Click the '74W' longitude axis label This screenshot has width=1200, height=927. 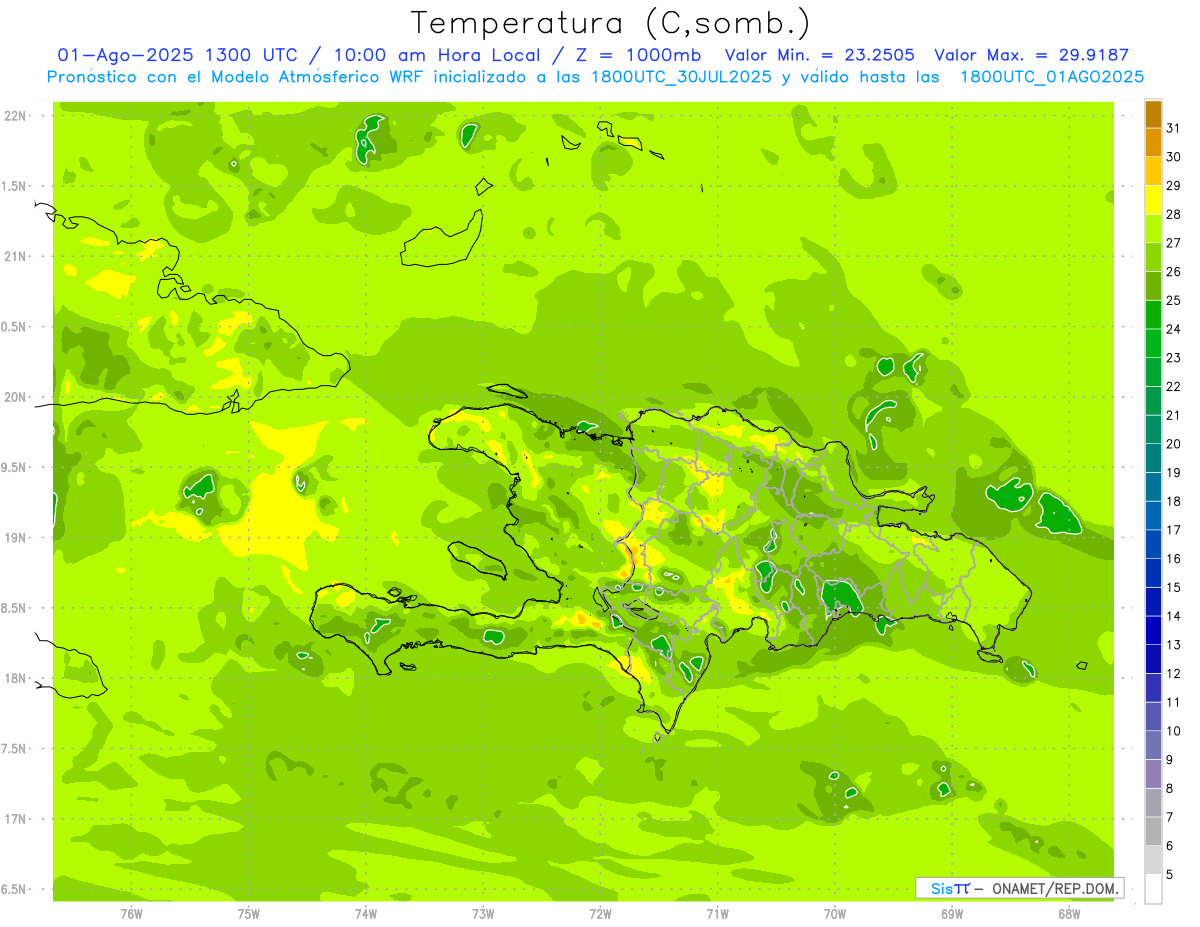click(366, 914)
